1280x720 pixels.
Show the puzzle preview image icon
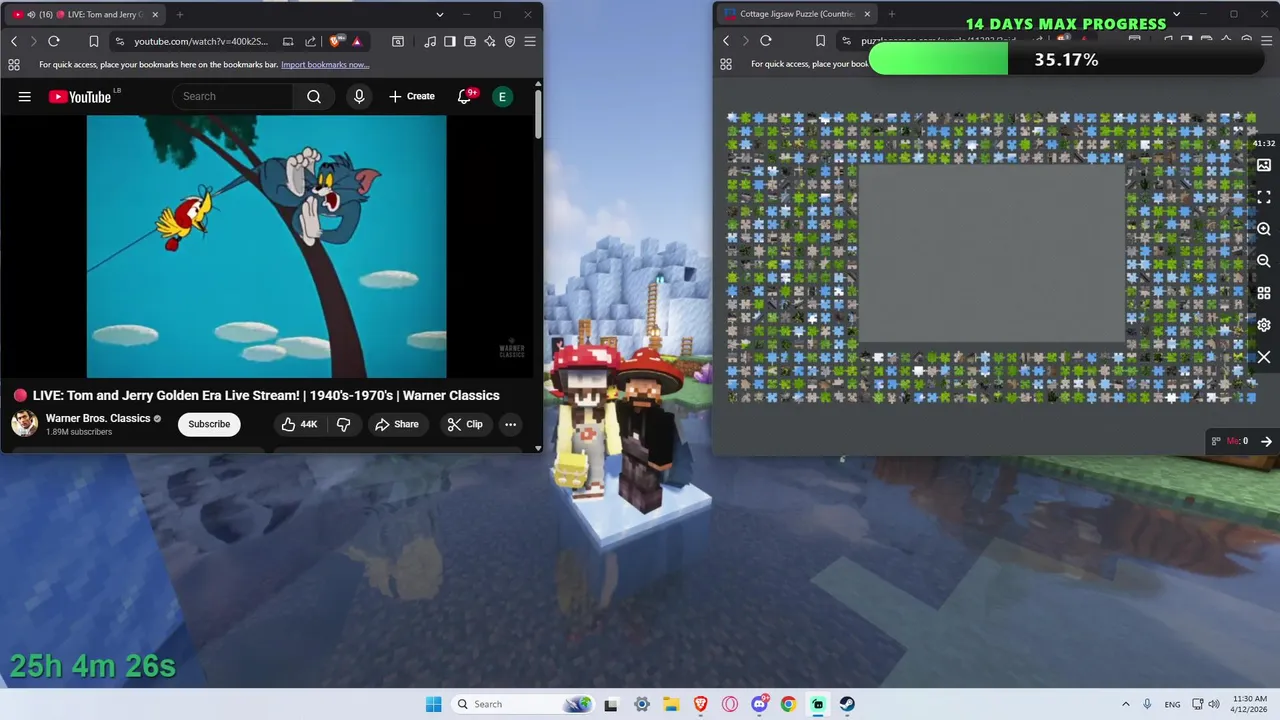click(x=1264, y=165)
